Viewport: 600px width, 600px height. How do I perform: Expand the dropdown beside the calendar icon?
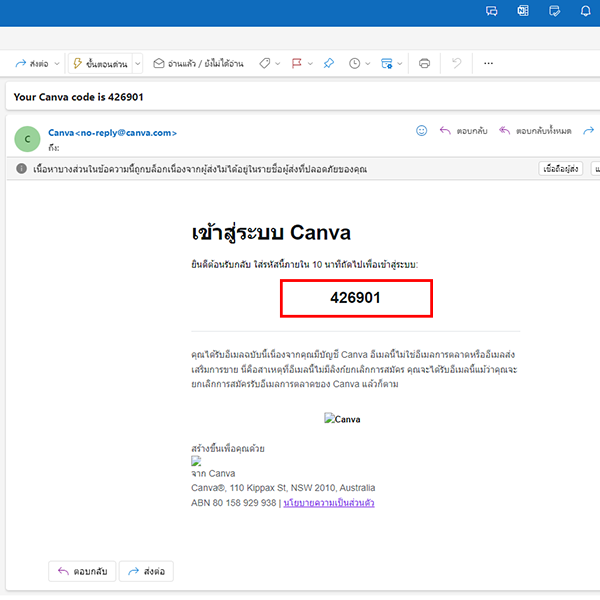(x=400, y=64)
